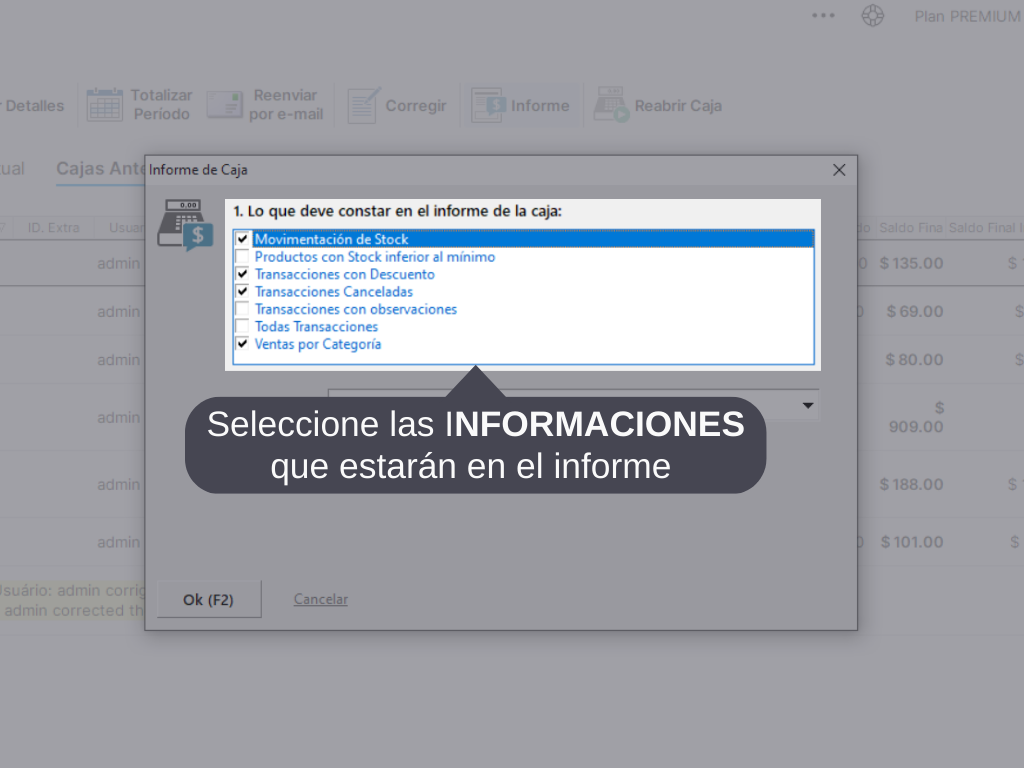1024x768 pixels.
Task: Open the three-dots more options menu
Action: pyautogui.click(x=823, y=16)
